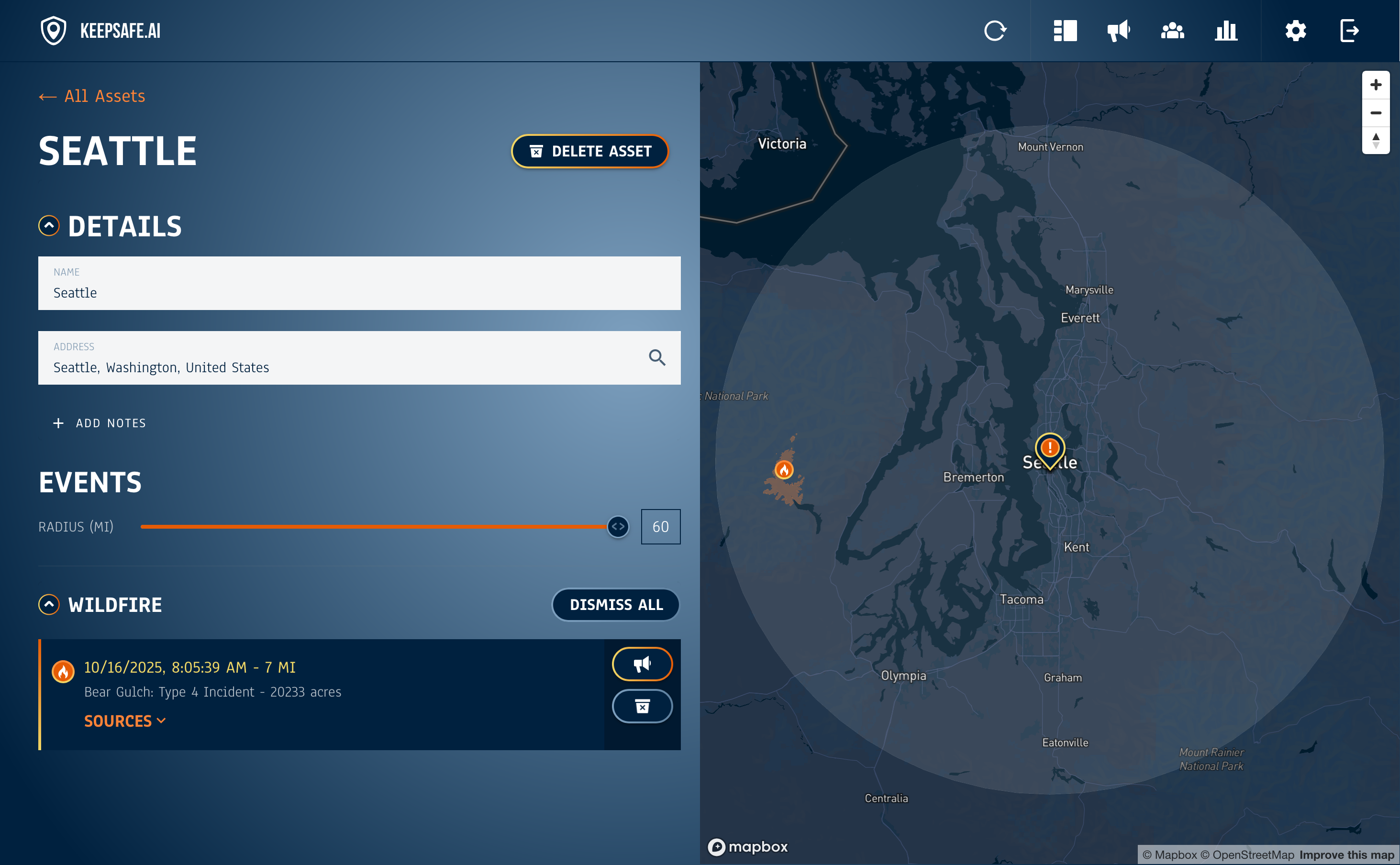Zoom in the map with plus button

click(1376, 85)
